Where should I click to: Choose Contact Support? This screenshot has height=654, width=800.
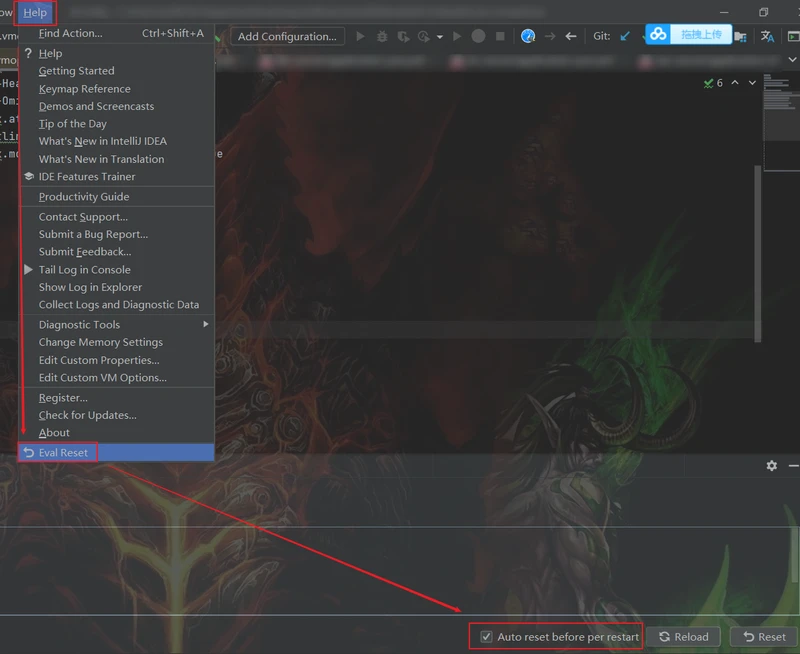pos(117,217)
